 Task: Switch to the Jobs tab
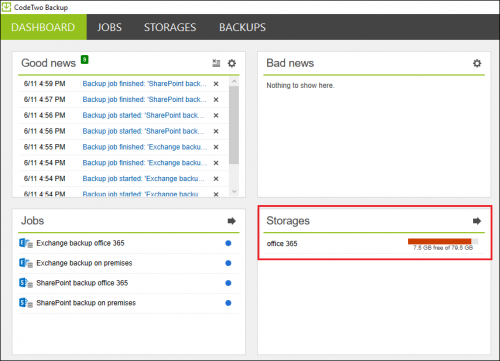pos(109,27)
